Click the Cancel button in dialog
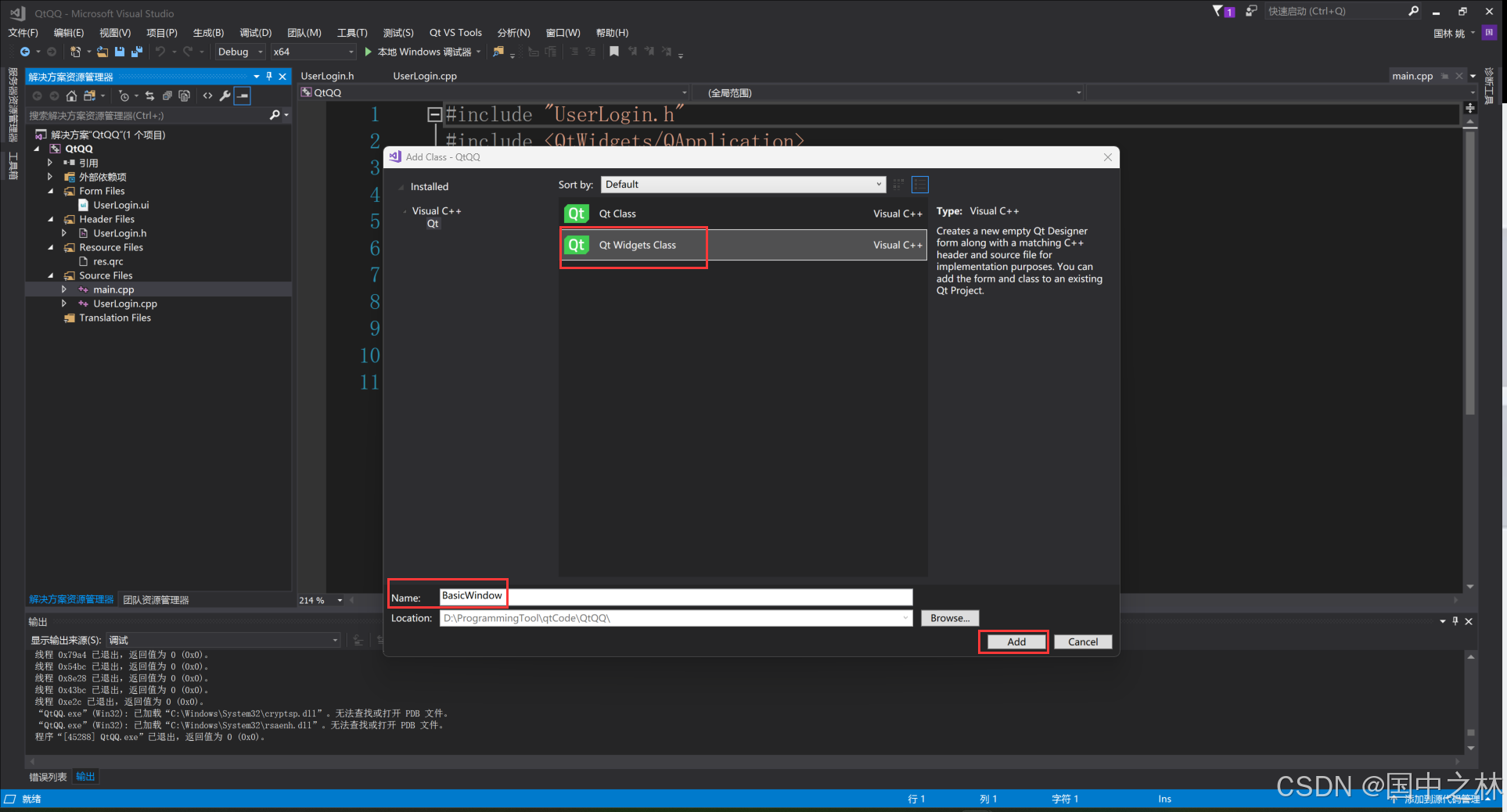This screenshot has width=1507, height=812. (1083, 641)
